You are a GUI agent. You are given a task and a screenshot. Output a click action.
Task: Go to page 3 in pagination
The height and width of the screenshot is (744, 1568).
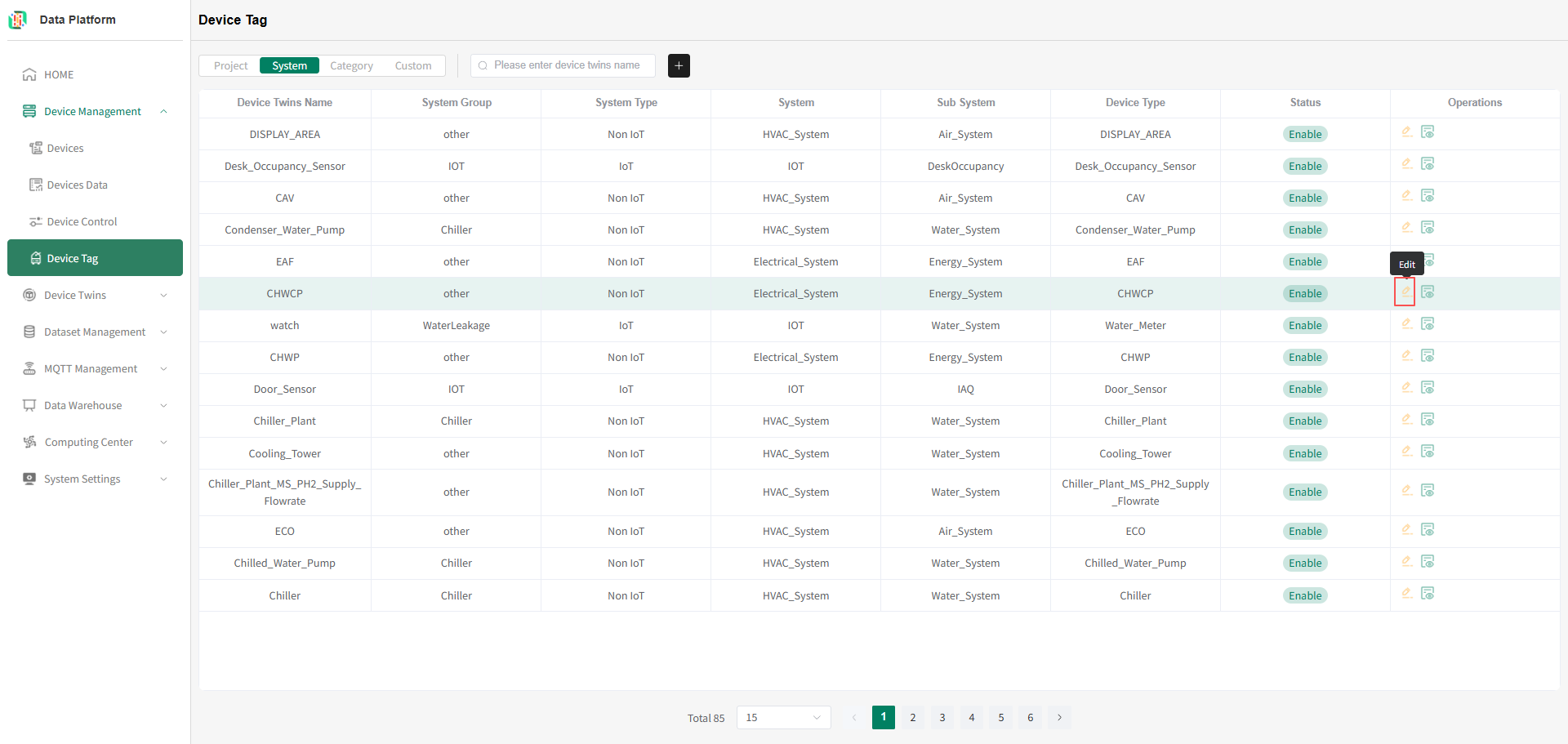942,718
